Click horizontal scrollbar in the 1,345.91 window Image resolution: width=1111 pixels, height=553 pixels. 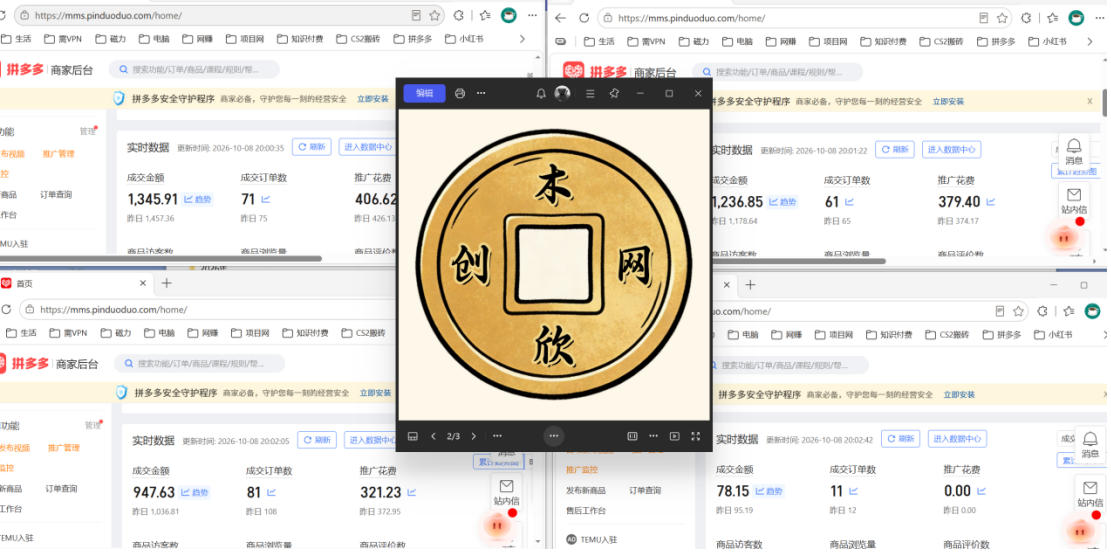pos(161,258)
